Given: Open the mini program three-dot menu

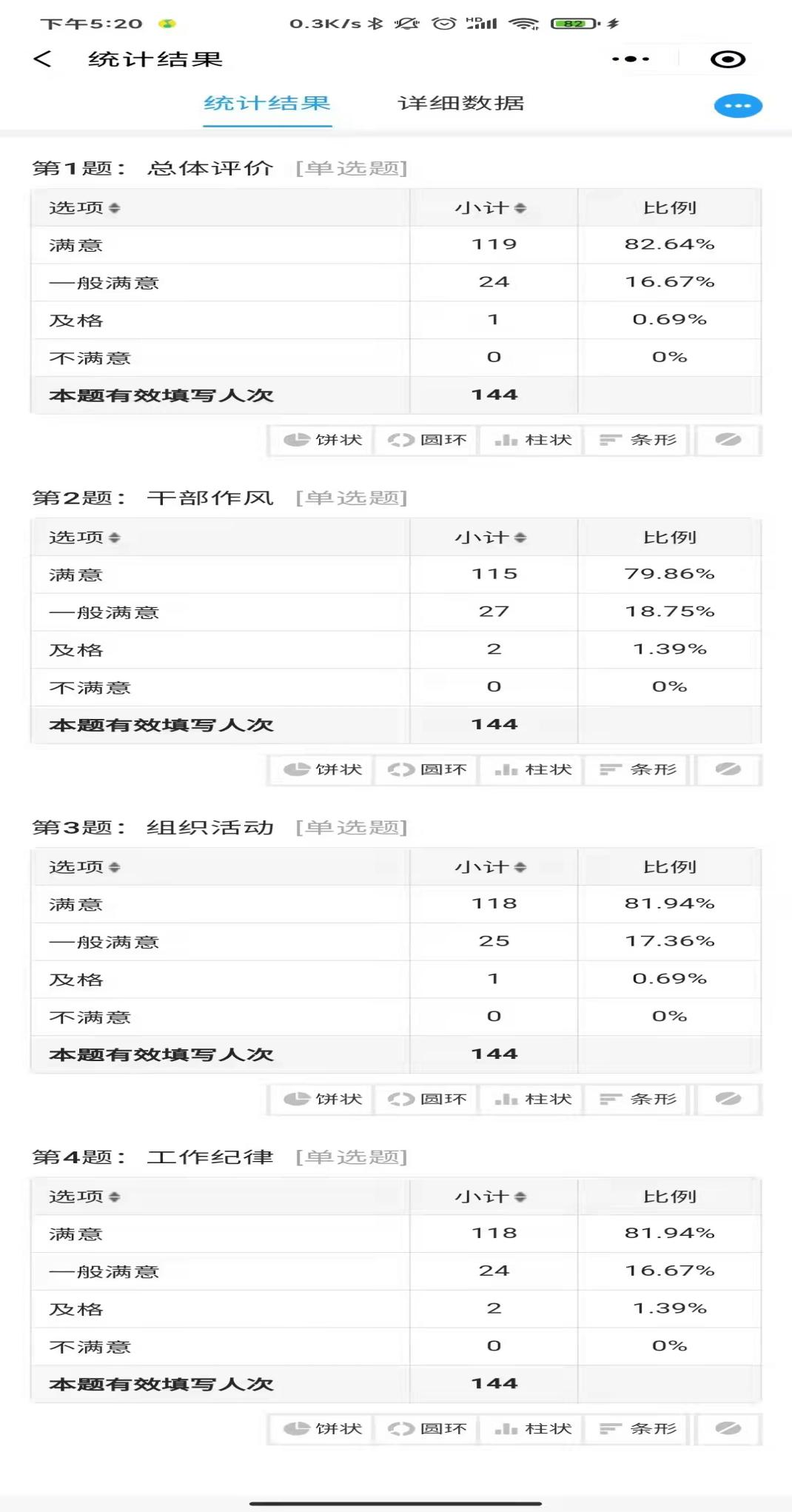Looking at the screenshot, I should tap(631, 59).
